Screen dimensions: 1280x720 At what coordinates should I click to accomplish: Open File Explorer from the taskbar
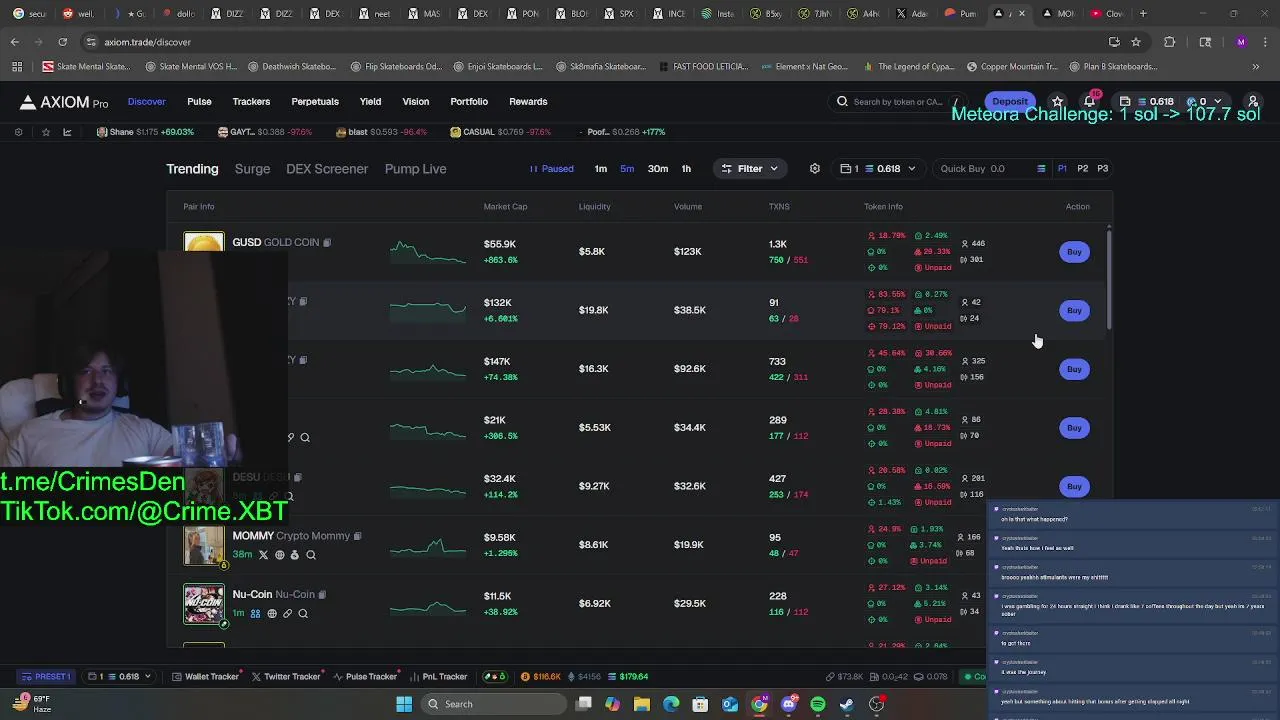pos(642,704)
